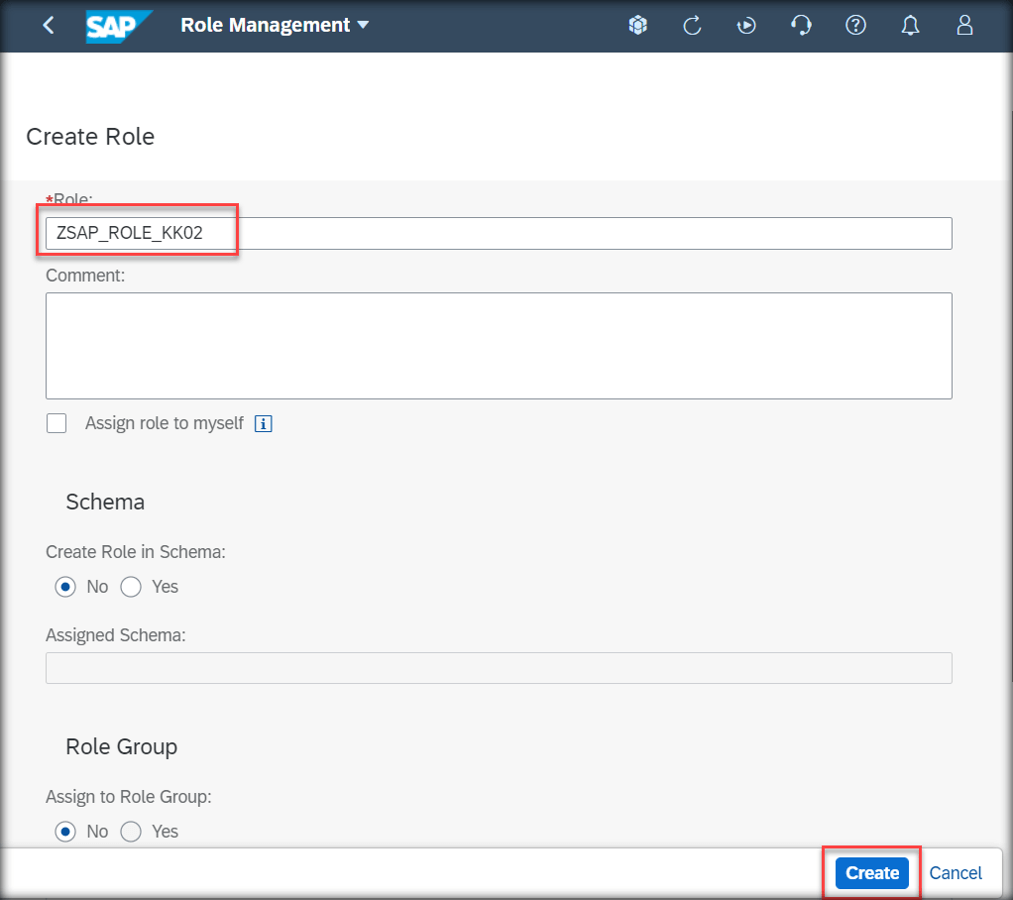Click the Schema section heading
This screenshot has width=1013, height=900.
pos(105,502)
